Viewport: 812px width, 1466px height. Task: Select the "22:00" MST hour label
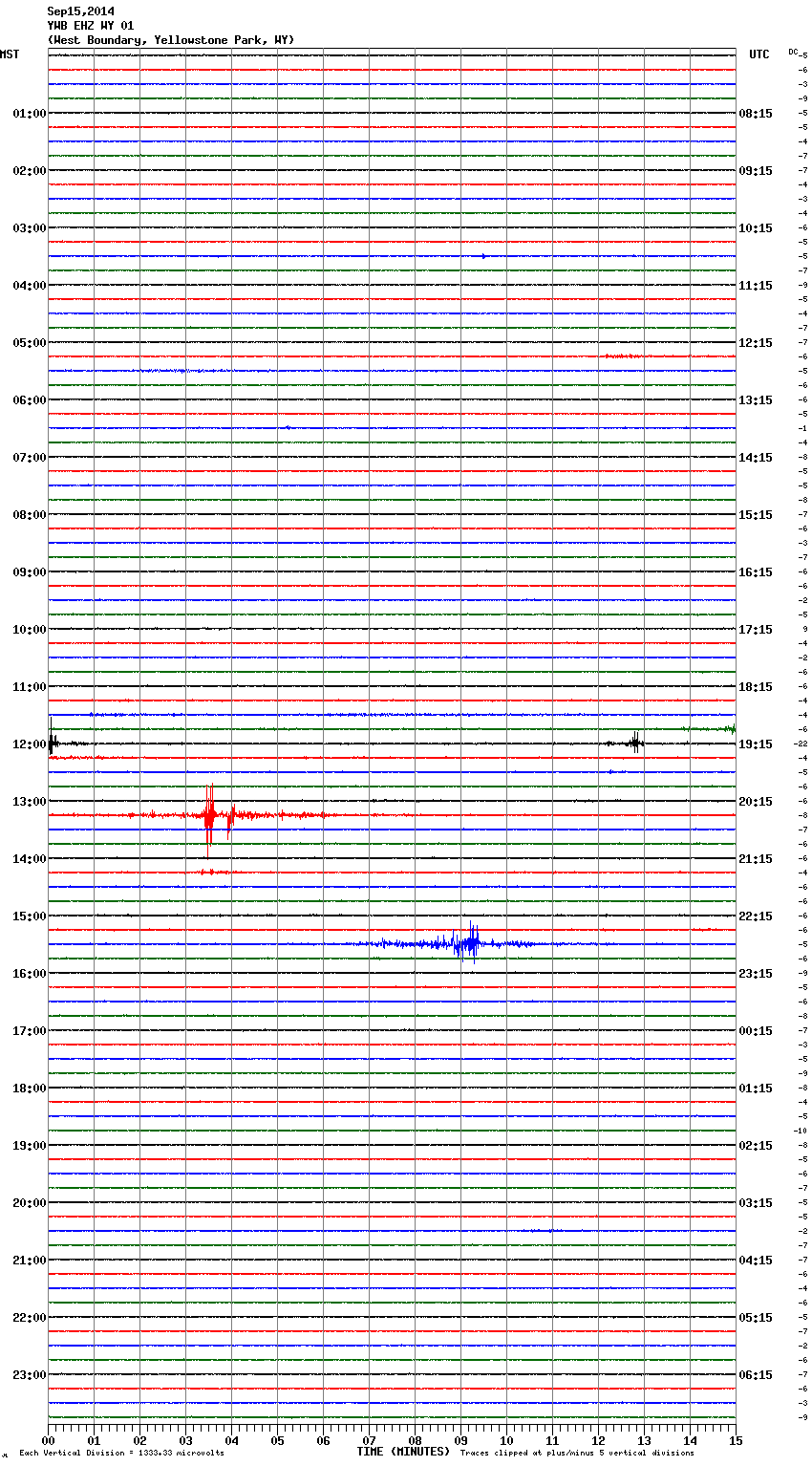tap(29, 1318)
